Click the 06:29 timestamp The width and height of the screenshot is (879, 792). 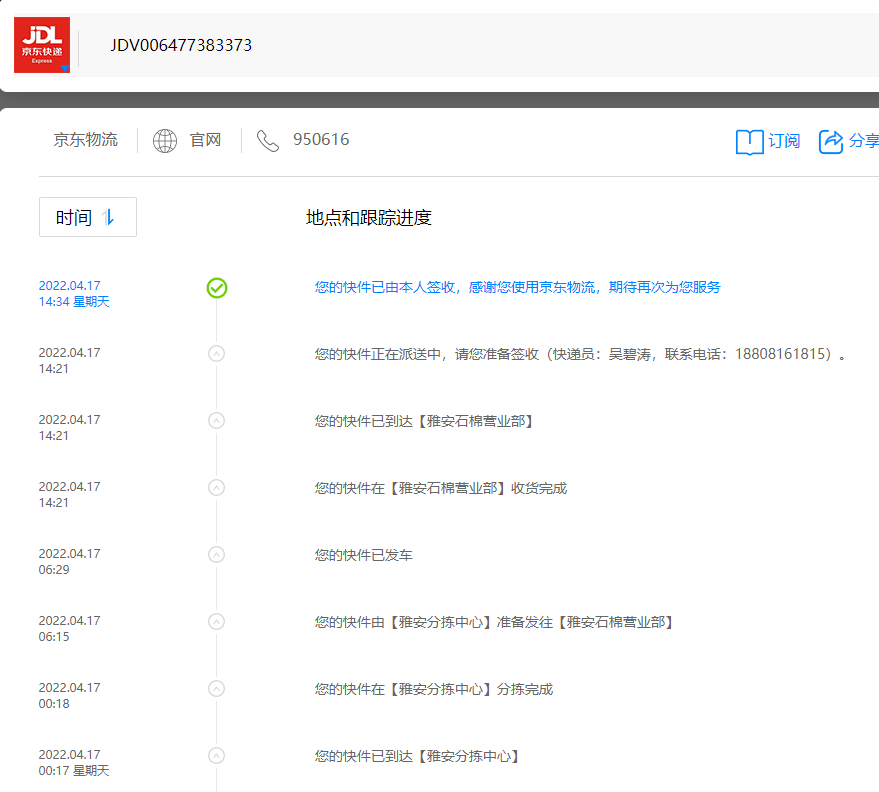click(x=54, y=569)
